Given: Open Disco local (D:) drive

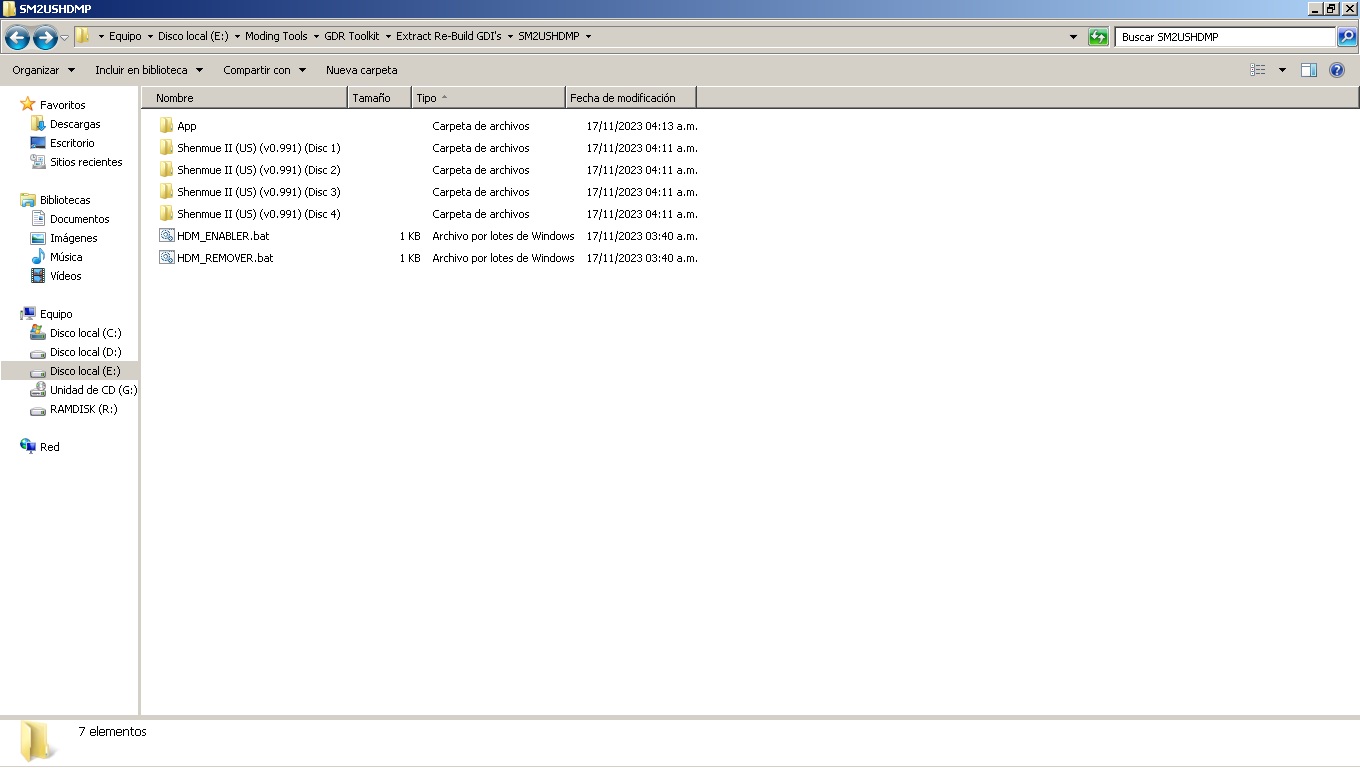Looking at the screenshot, I should click(x=85, y=352).
